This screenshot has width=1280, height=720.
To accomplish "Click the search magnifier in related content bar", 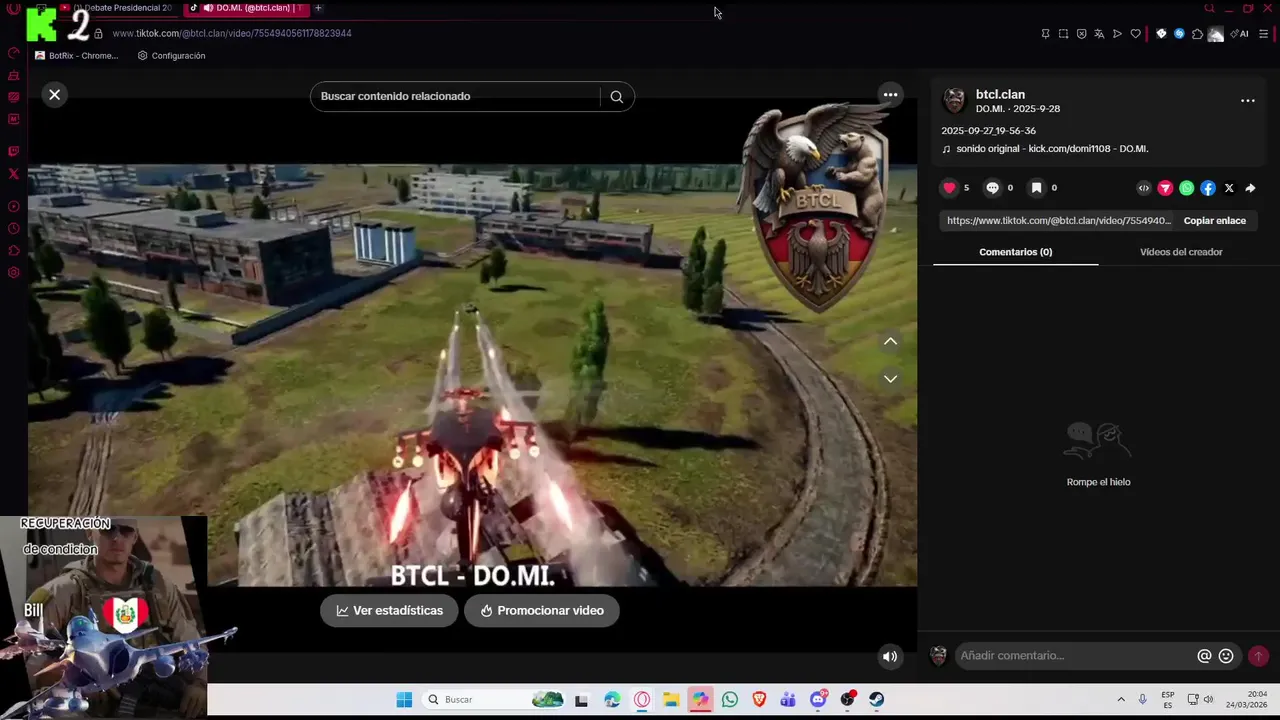I will tap(616, 97).
